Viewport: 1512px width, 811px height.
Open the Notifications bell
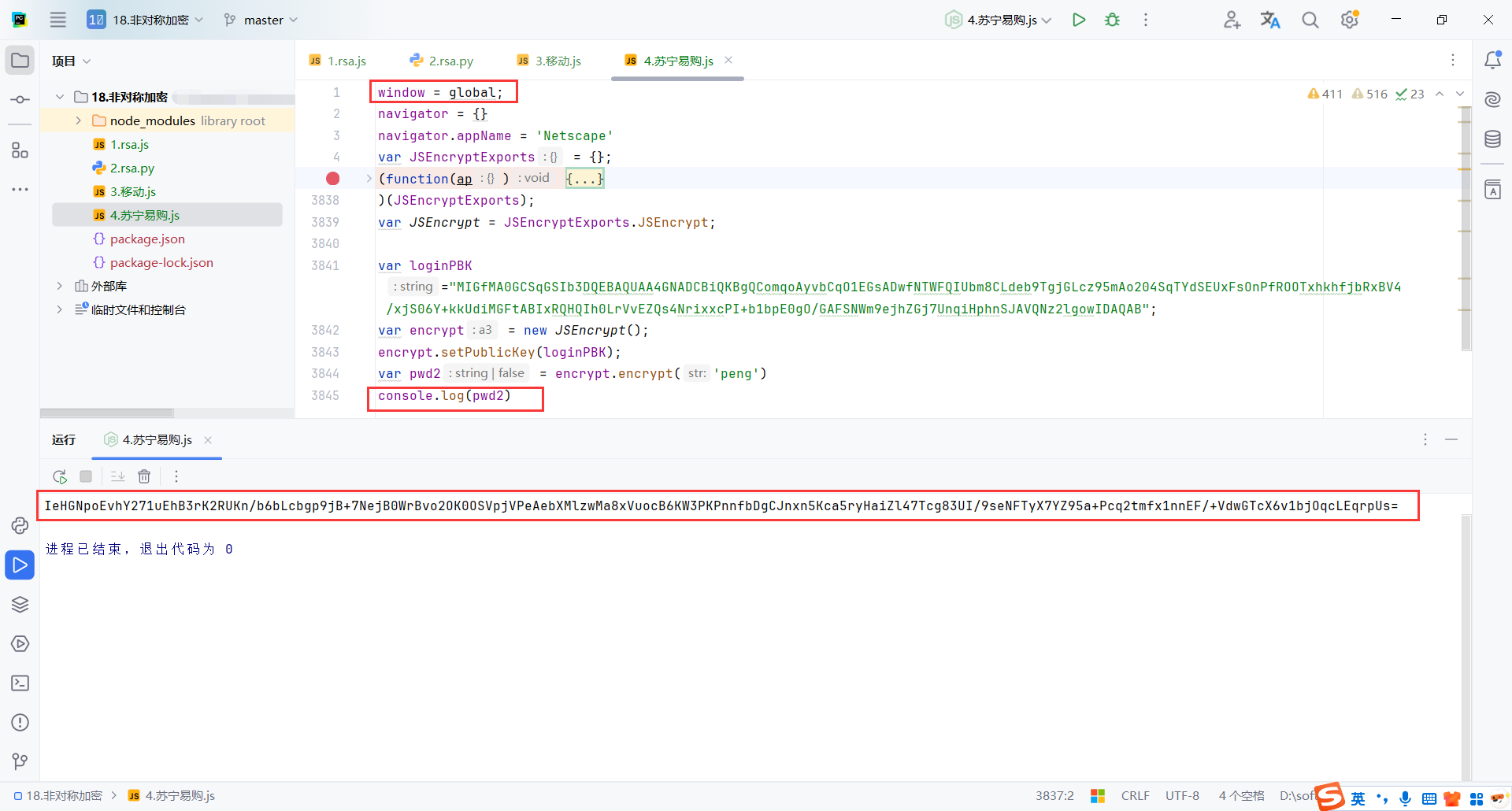pos(1492,61)
